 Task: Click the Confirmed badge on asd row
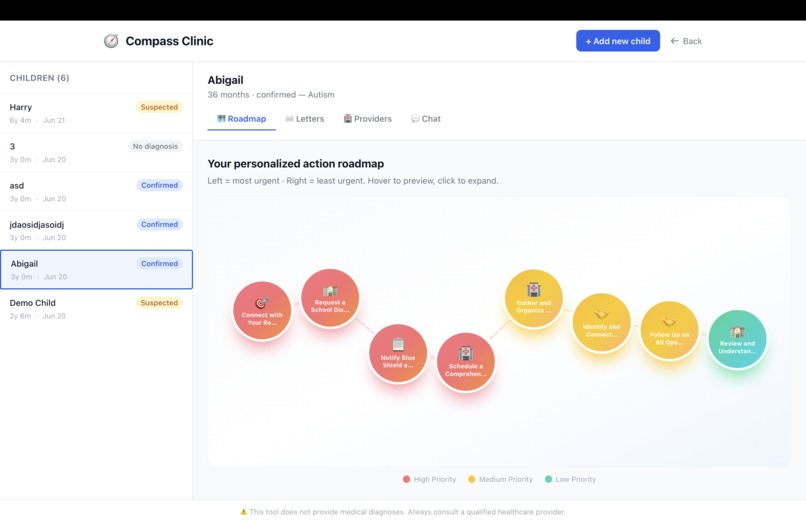click(x=159, y=185)
